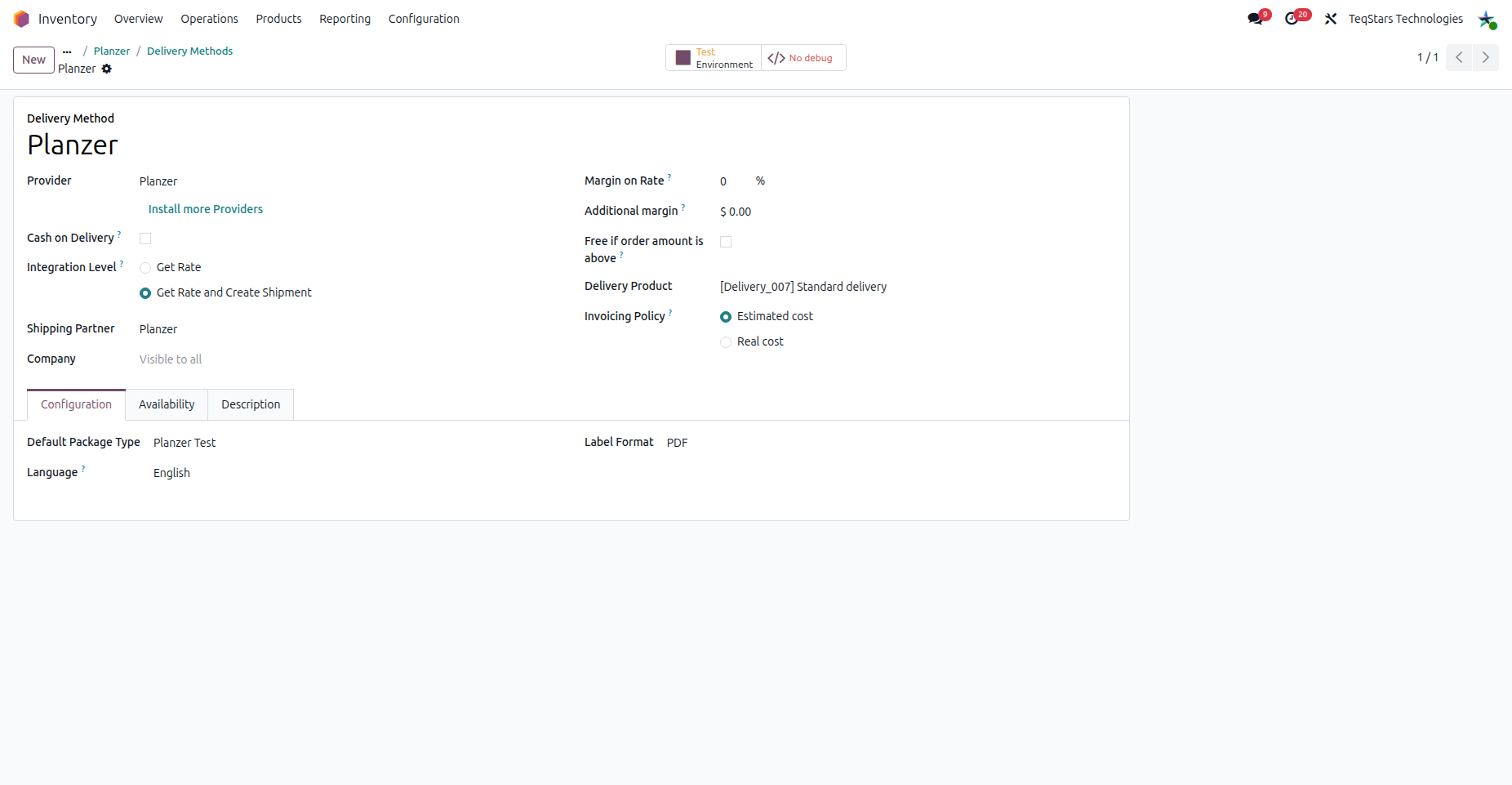Open the Overview menu

[138, 19]
